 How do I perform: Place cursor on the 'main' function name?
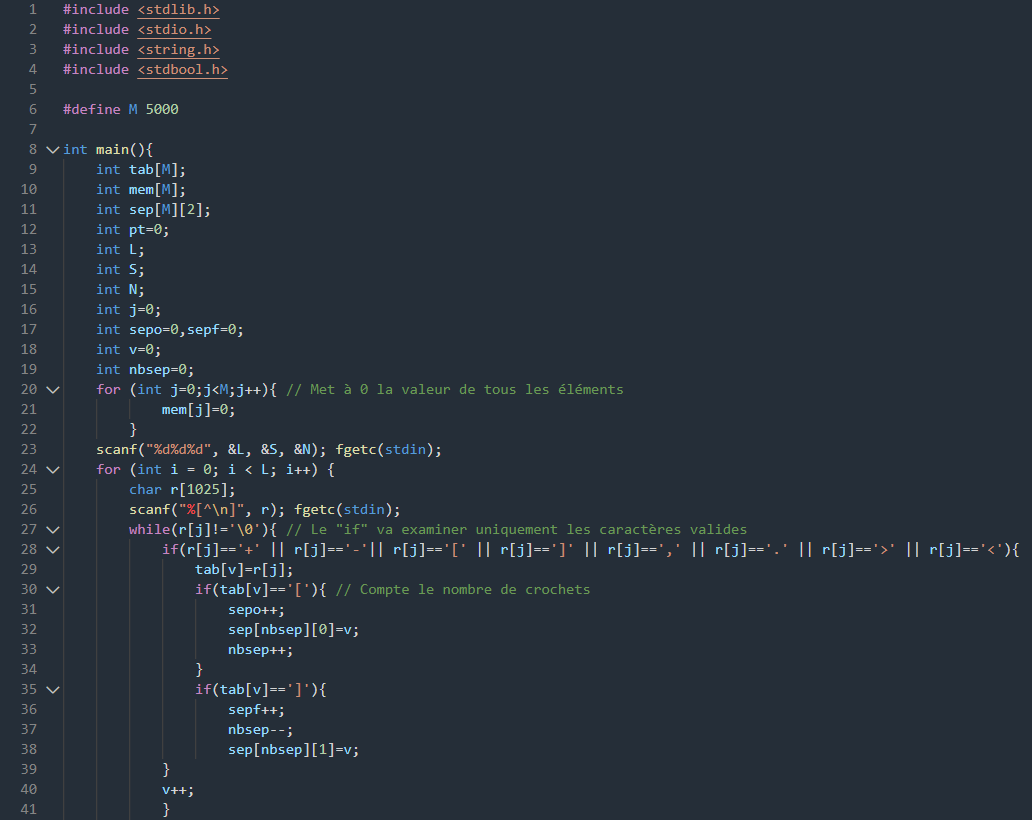[x=112, y=149]
